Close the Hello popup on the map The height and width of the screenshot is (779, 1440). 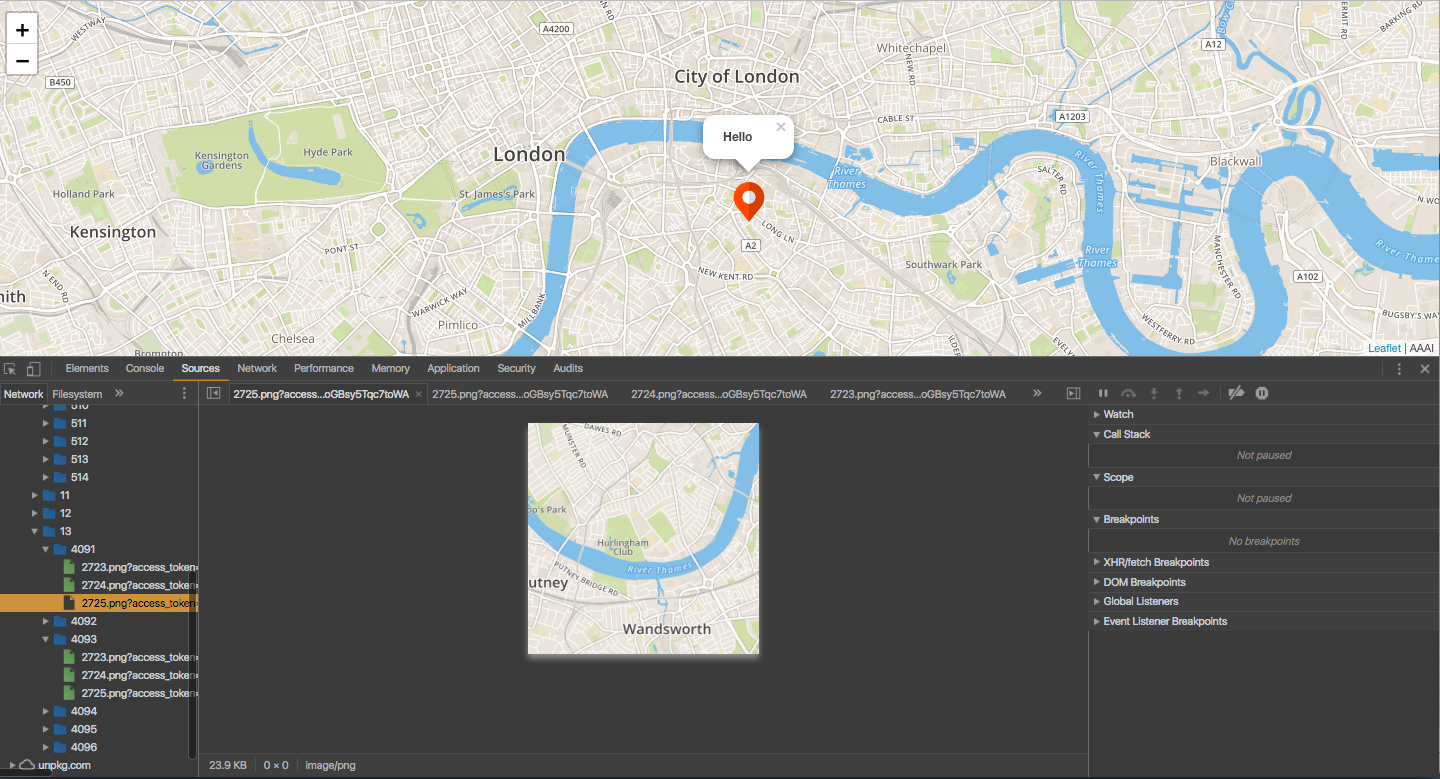pos(781,126)
